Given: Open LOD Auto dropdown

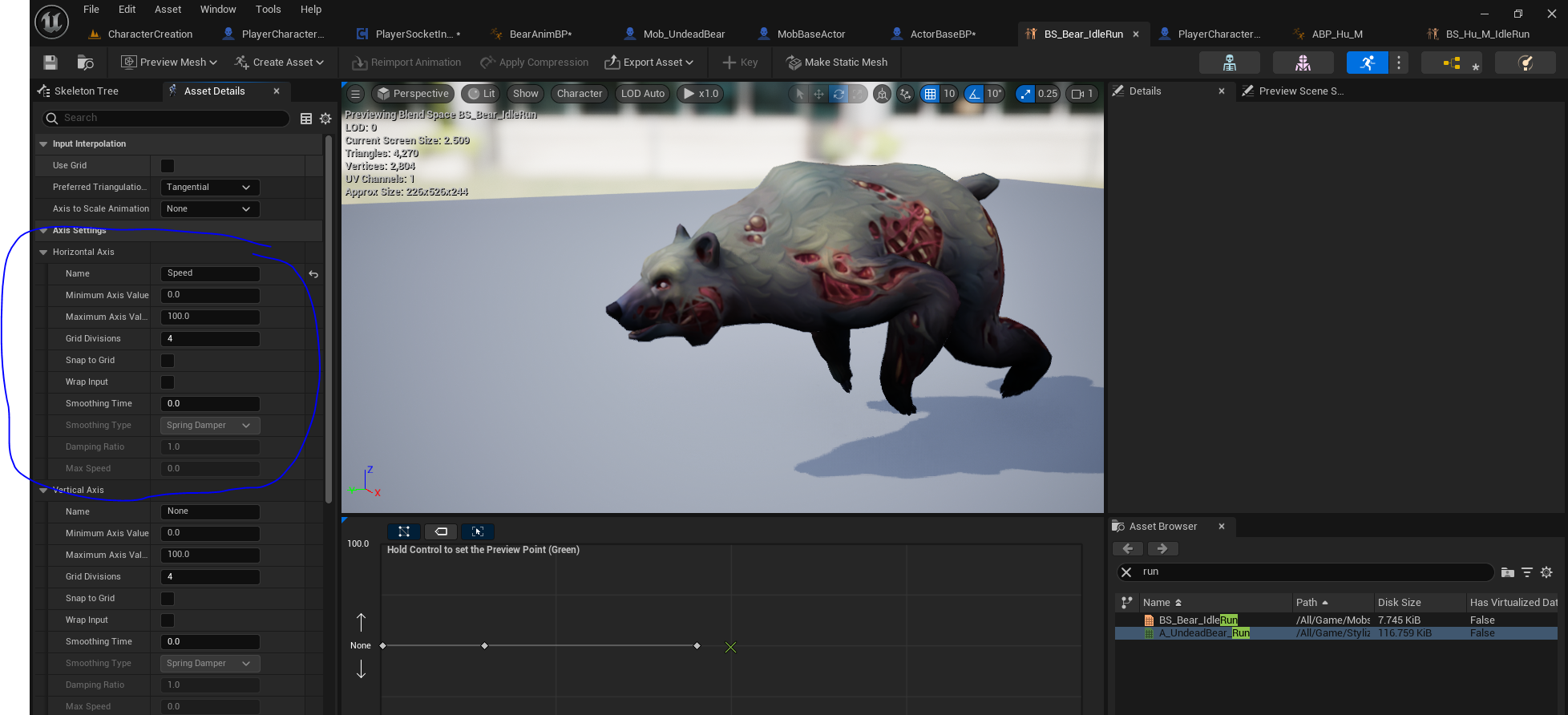Looking at the screenshot, I should click(643, 94).
